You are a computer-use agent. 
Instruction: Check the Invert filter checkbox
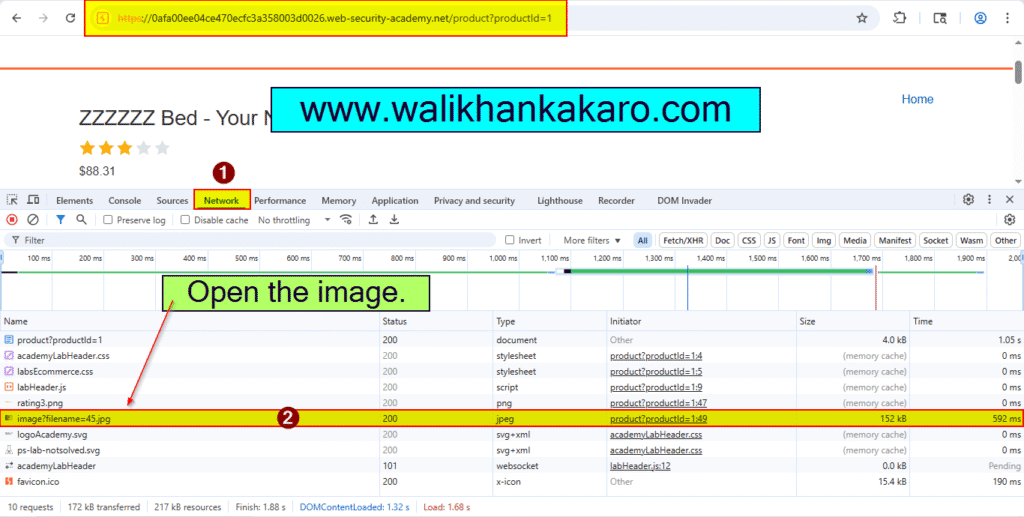coord(509,240)
